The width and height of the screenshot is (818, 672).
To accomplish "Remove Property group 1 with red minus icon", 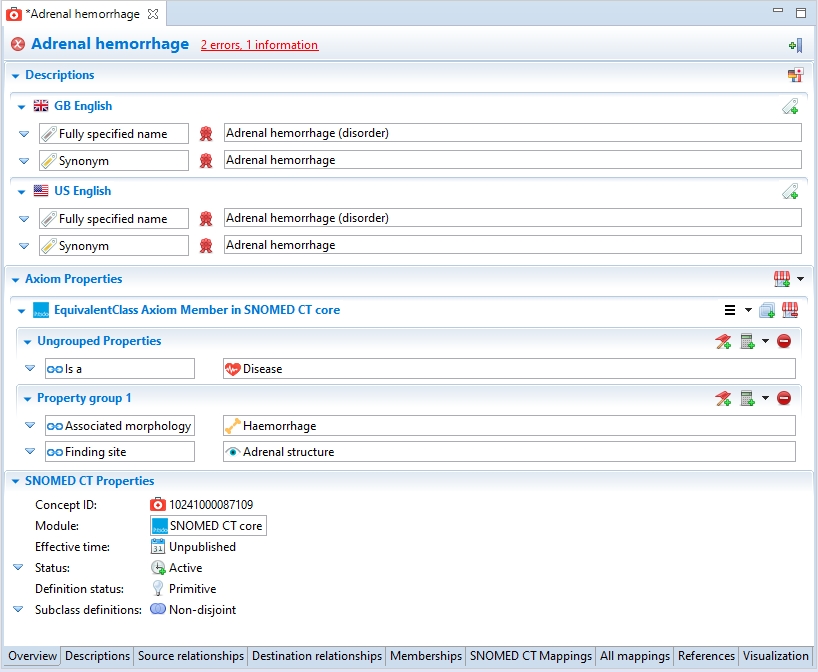I will [x=784, y=398].
